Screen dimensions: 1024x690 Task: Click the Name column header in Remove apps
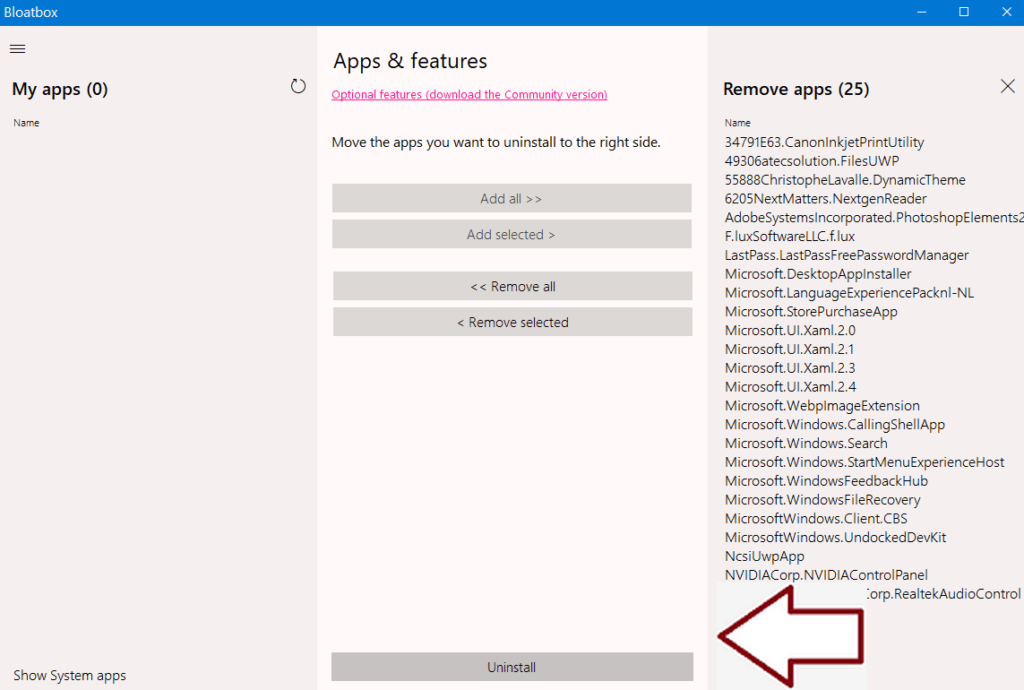click(737, 123)
